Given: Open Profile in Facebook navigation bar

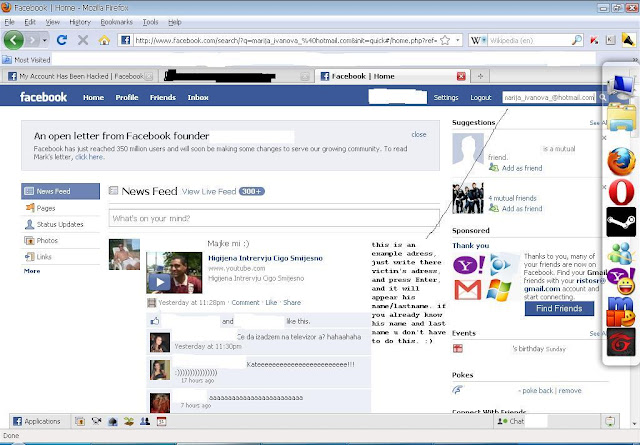Looking at the screenshot, I should (127, 97).
